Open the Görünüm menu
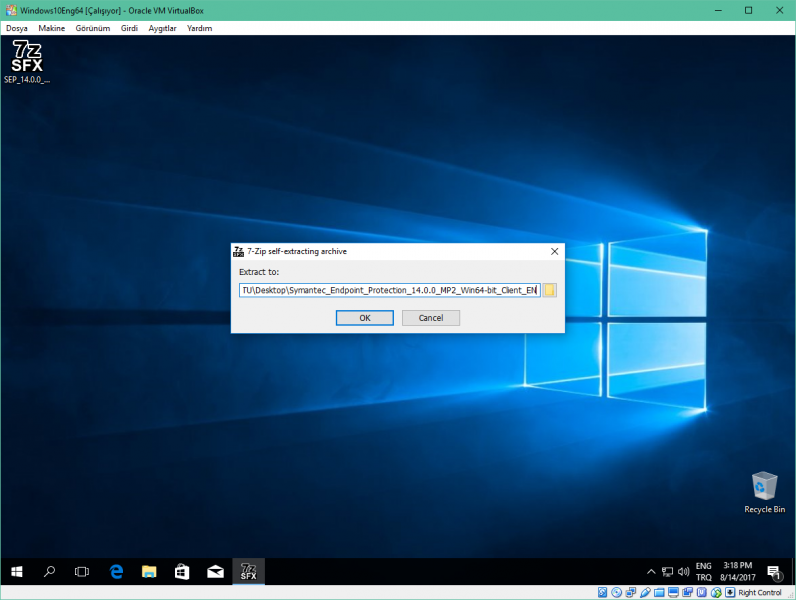Screen dimensions: 796x600 pyautogui.click(x=92, y=28)
